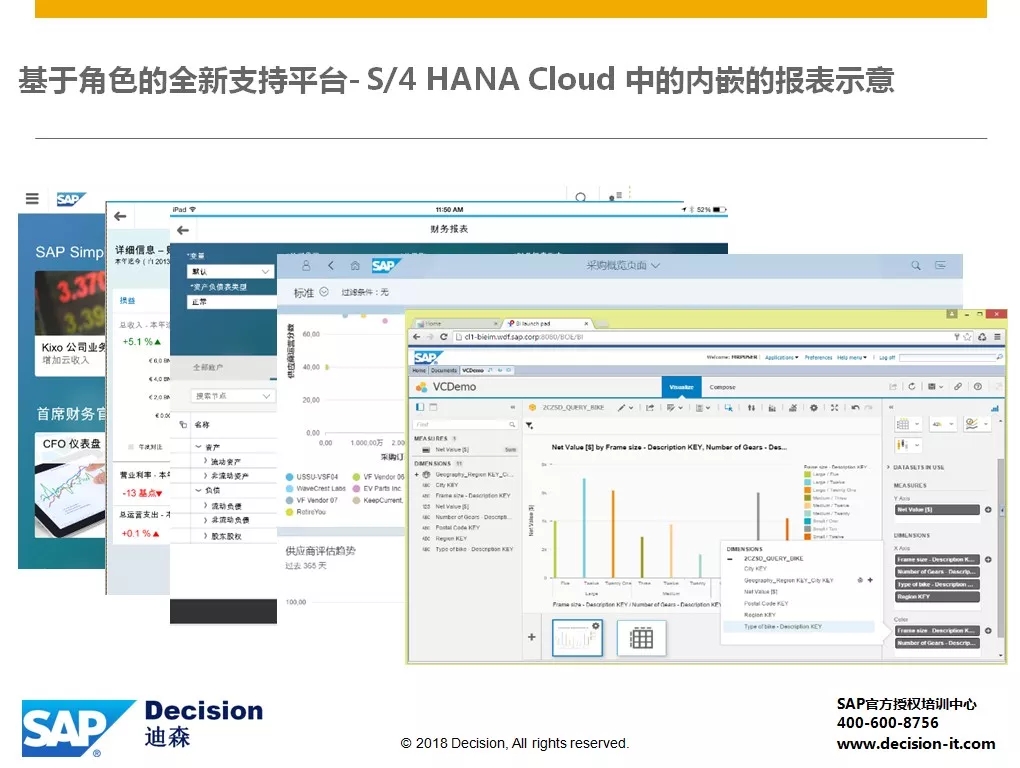Click back arrow in the 详细信息 window
Screen dimensions: 1020x768
click(120, 217)
